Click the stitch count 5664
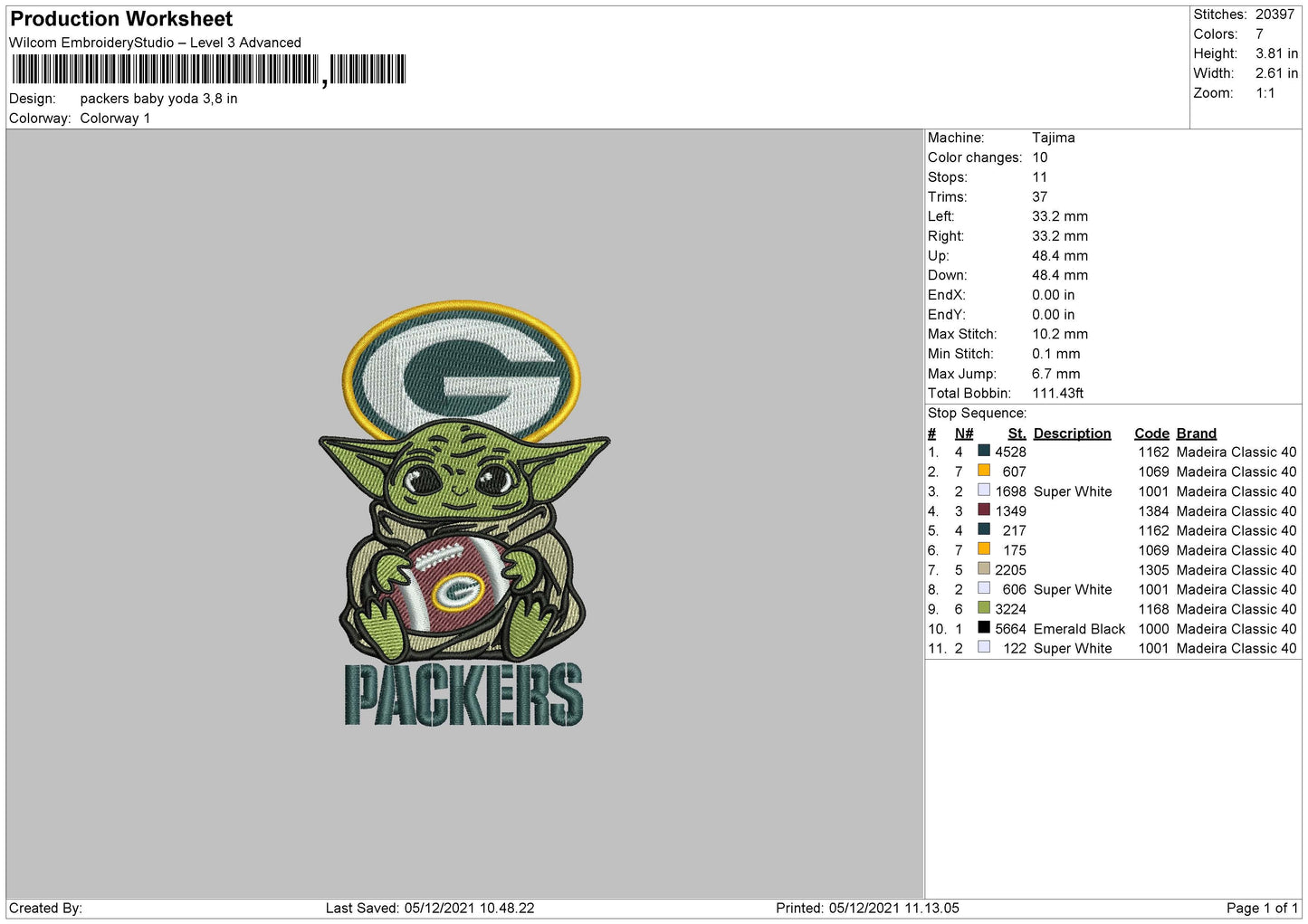This screenshot has width=1308, height=924. (x=1010, y=629)
